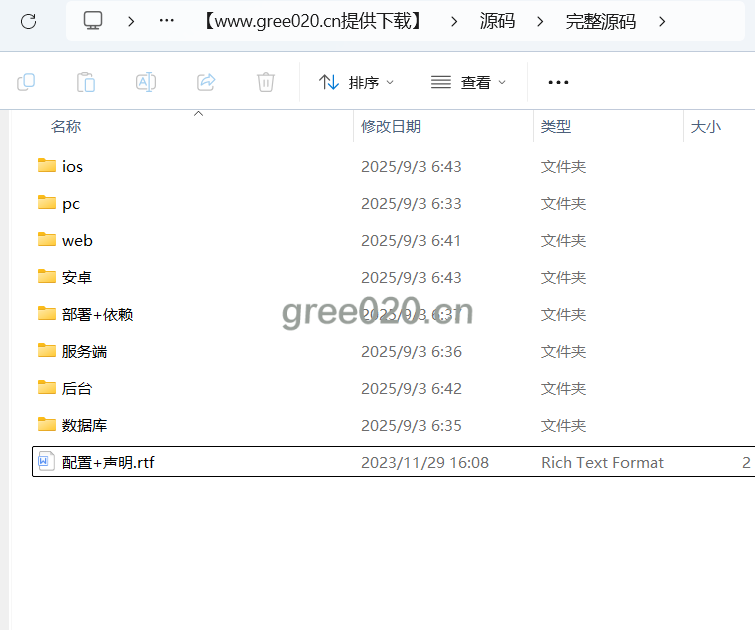Click the Share toolbar icon
The width and height of the screenshot is (755, 630).
[x=206, y=82]
